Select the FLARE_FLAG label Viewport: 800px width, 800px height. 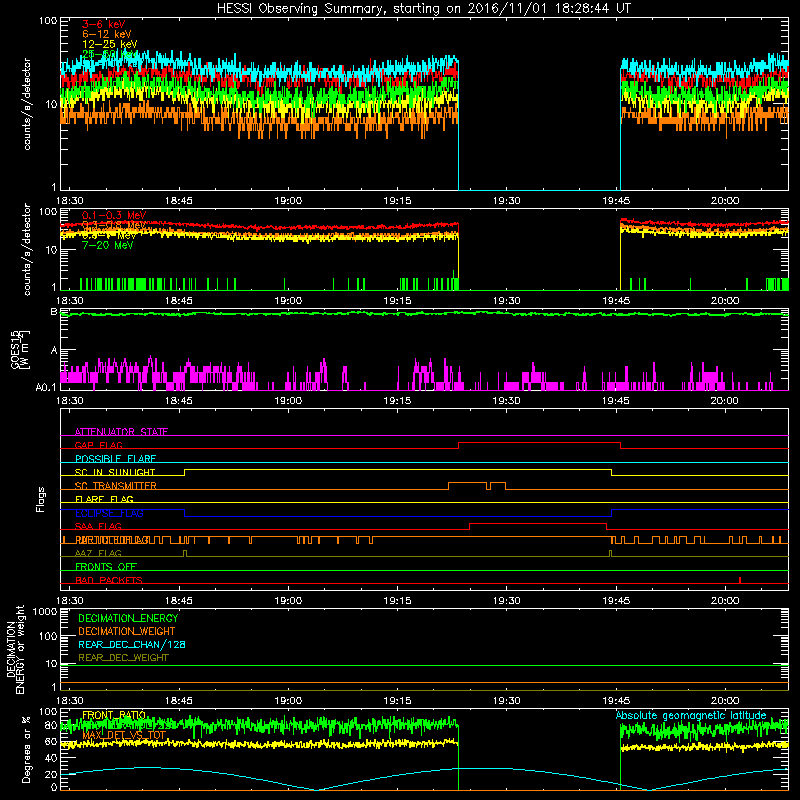pyautogui.click(x=104, y=499)
